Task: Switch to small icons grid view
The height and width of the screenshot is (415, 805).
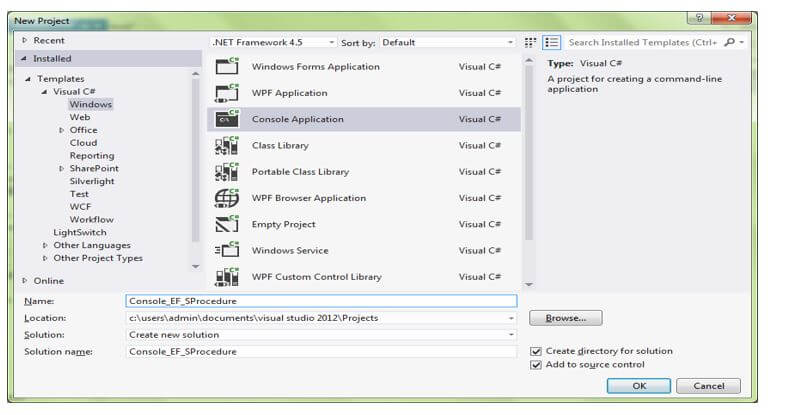Action: coord(530,43)
